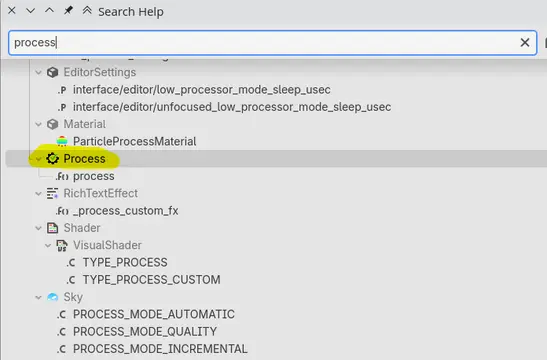
Task: Collapse the RichTextEffect tree node
Action: (x=38, y=193)
